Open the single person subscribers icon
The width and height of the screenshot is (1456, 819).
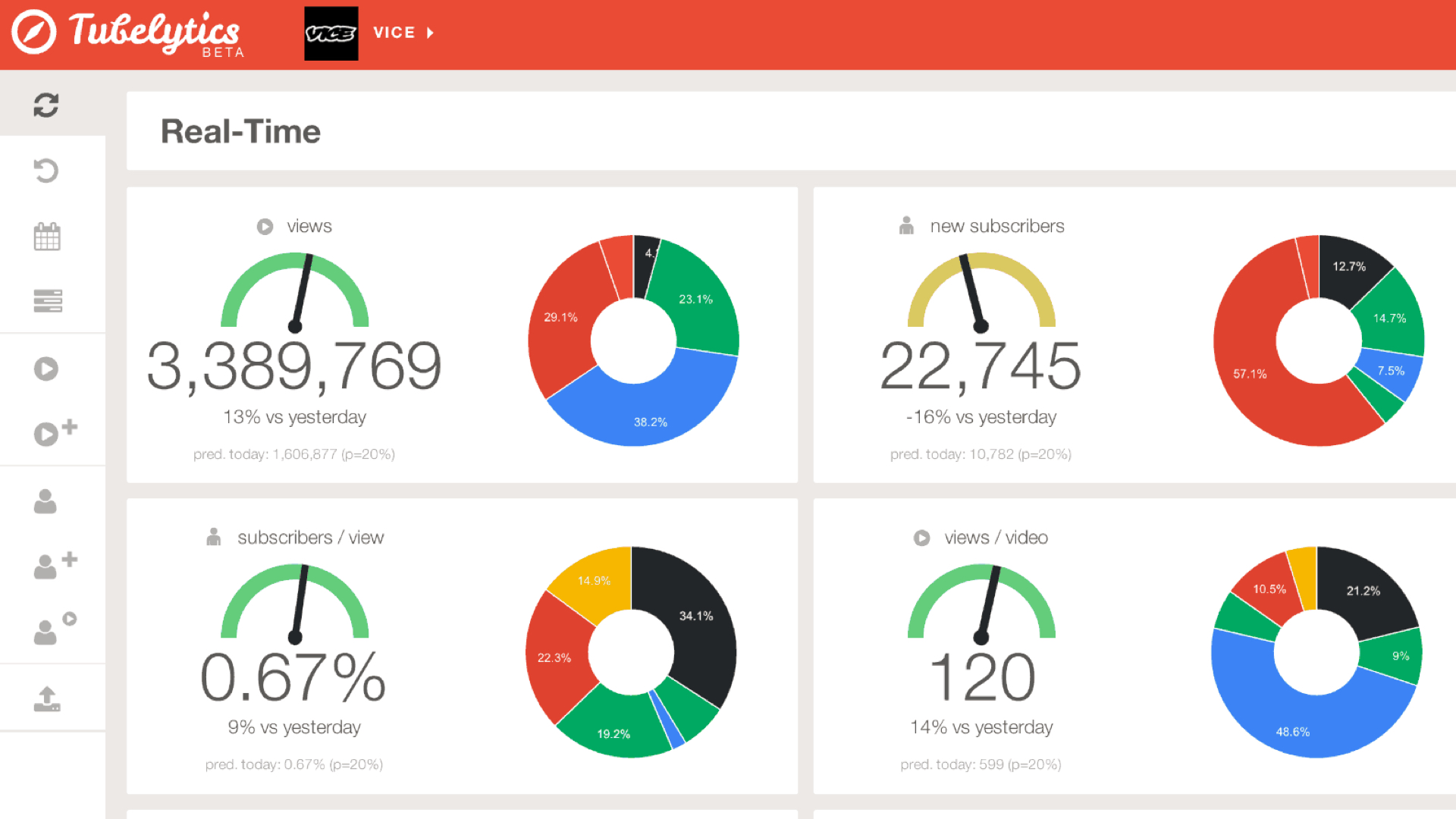click(x=45, y=501)
